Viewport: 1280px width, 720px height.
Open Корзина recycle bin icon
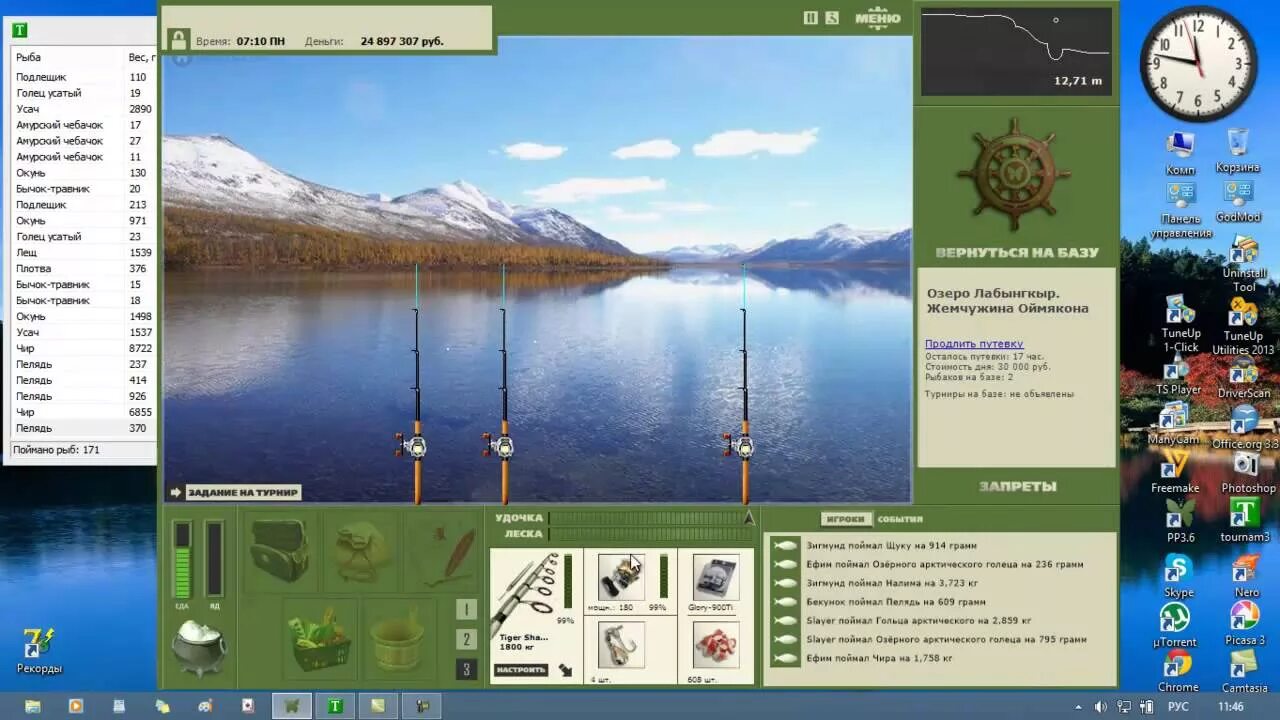click(1237, 150)
